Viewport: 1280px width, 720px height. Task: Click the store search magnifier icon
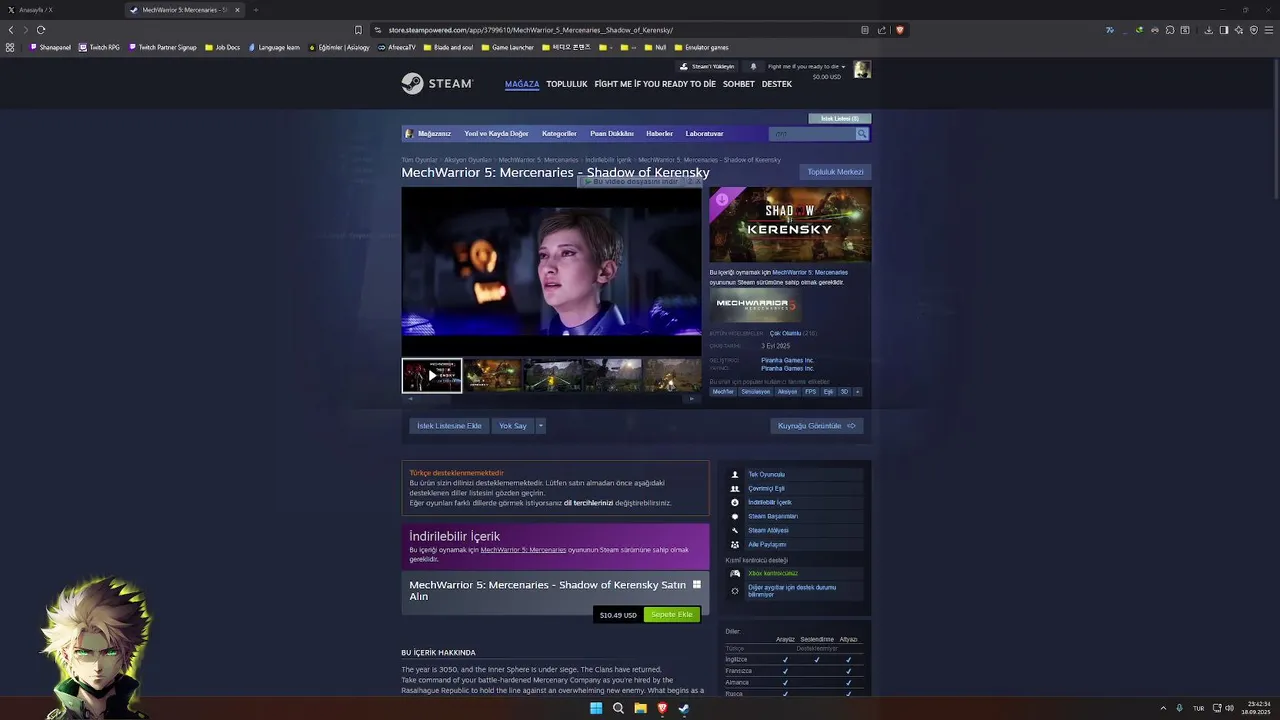point(862,133)
